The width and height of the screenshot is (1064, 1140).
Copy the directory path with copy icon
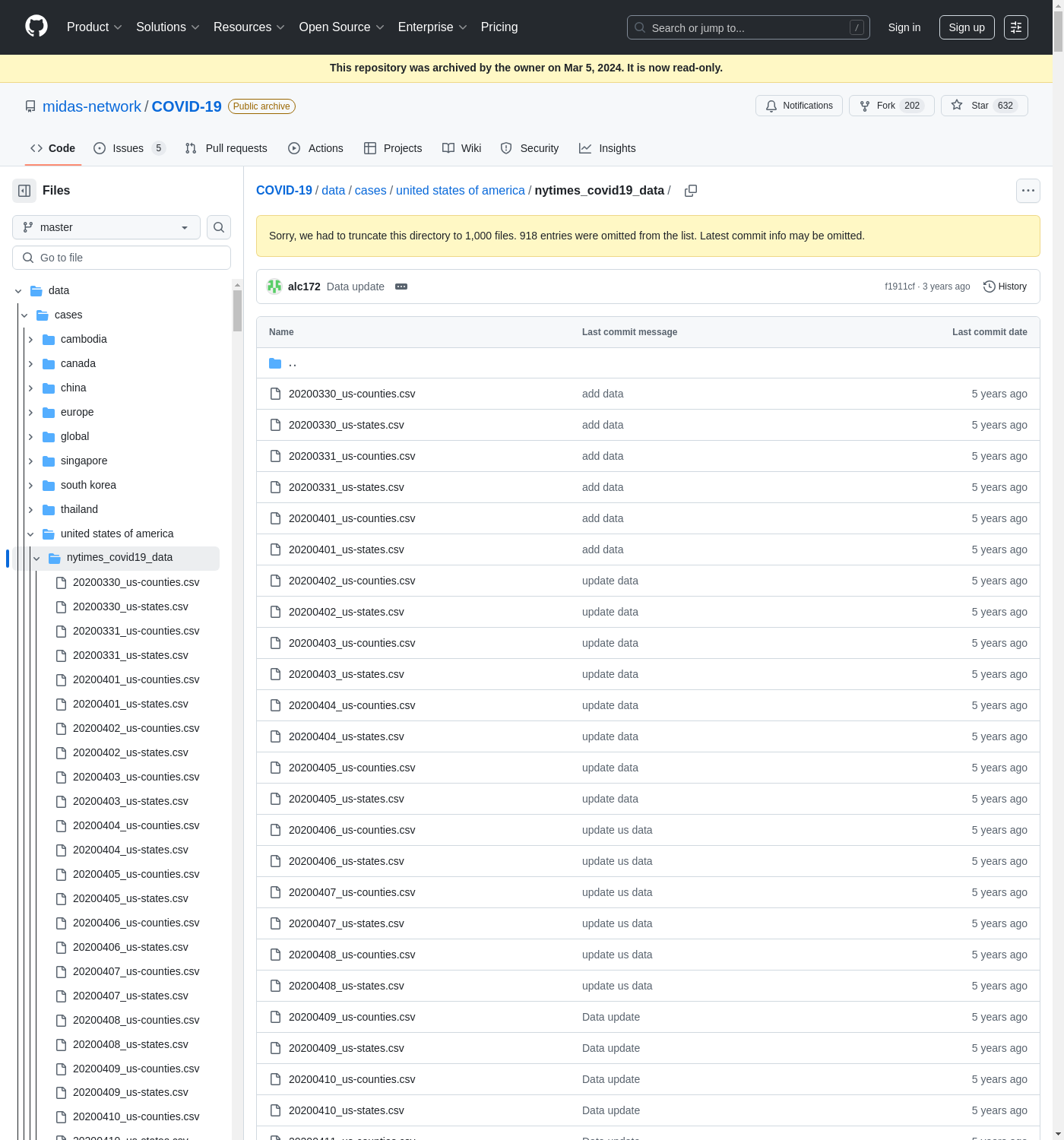tap(690, 191)
